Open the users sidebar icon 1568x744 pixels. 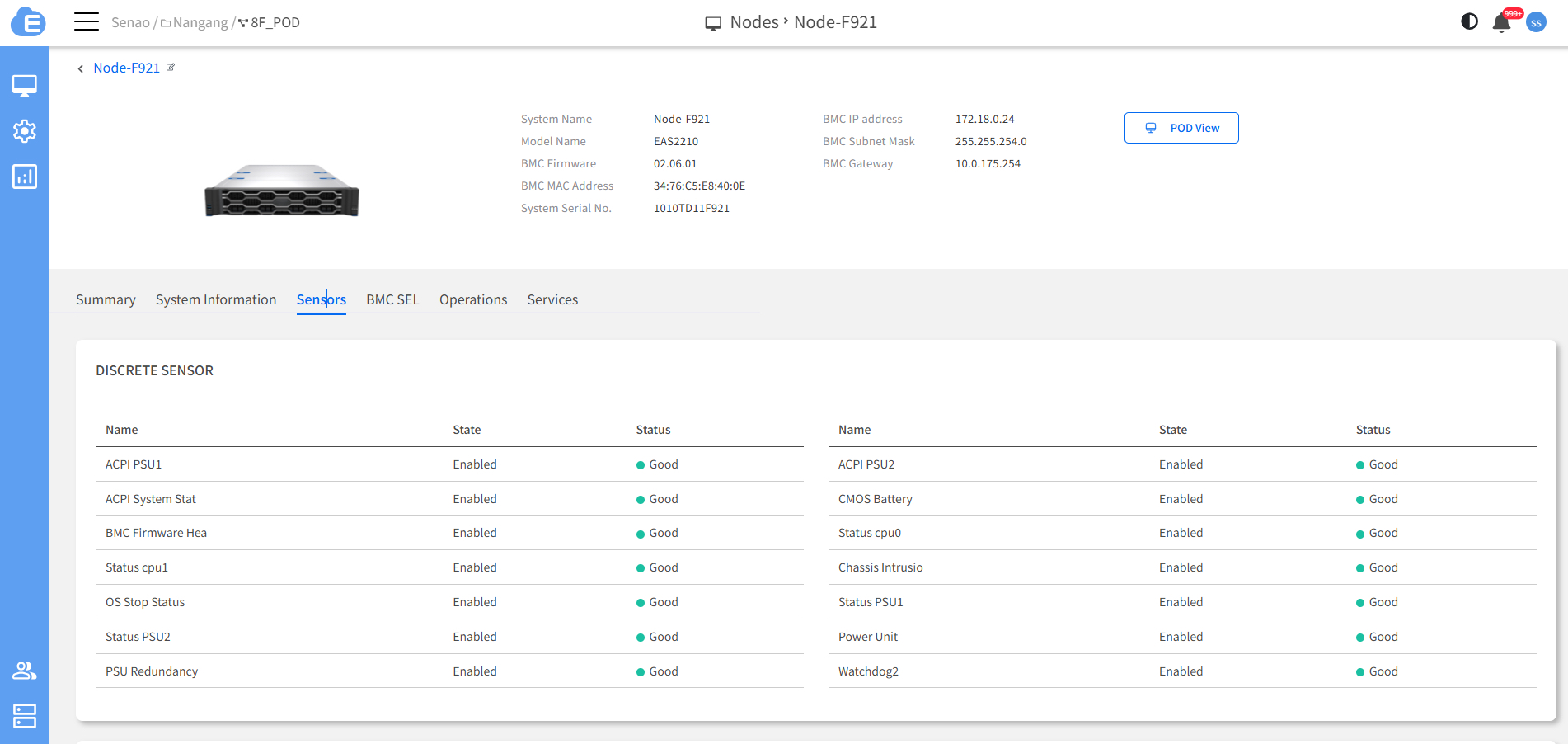[x=25, y=671]
